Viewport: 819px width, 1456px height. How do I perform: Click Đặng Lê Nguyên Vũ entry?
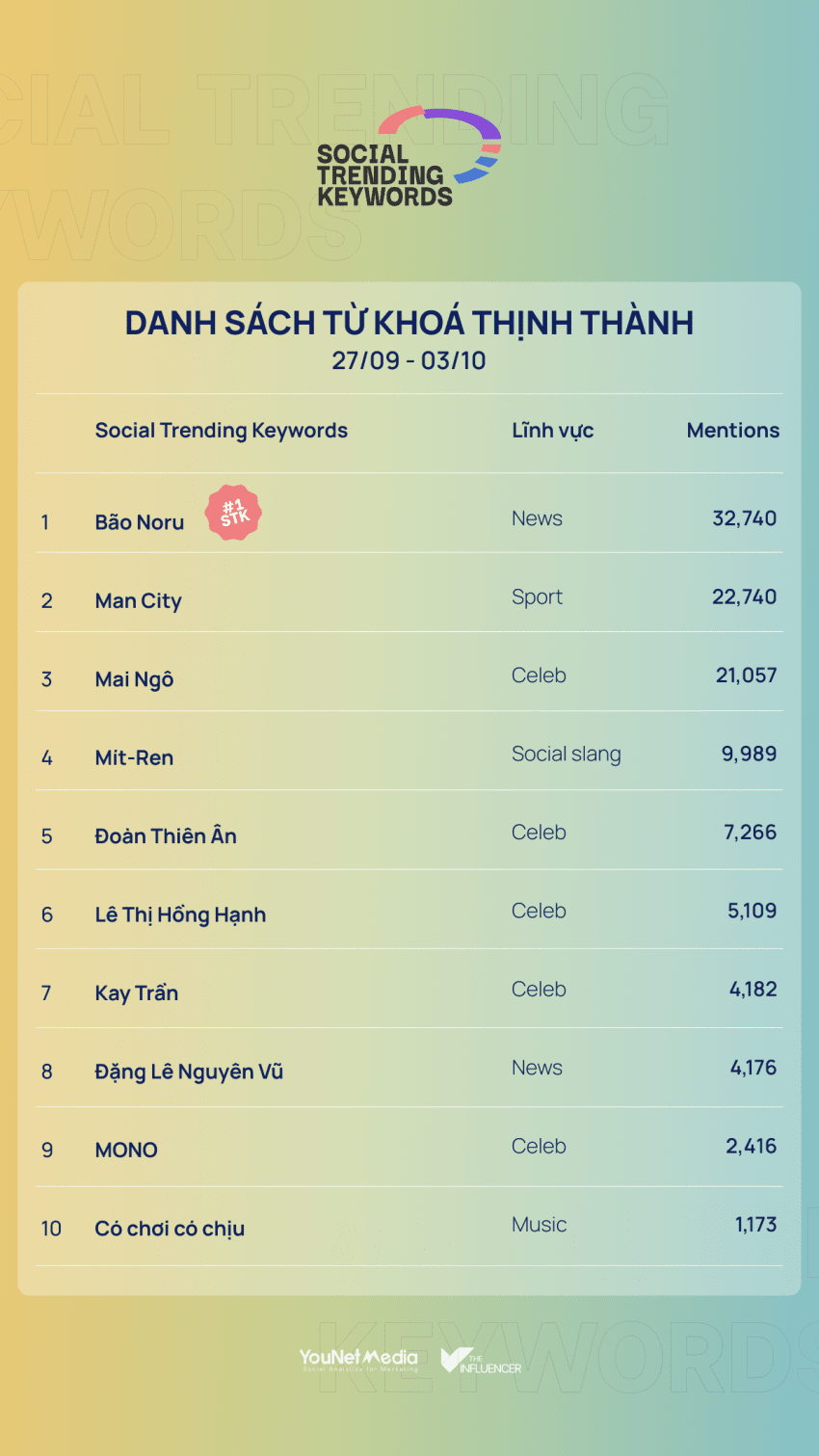coord(189,1072)
